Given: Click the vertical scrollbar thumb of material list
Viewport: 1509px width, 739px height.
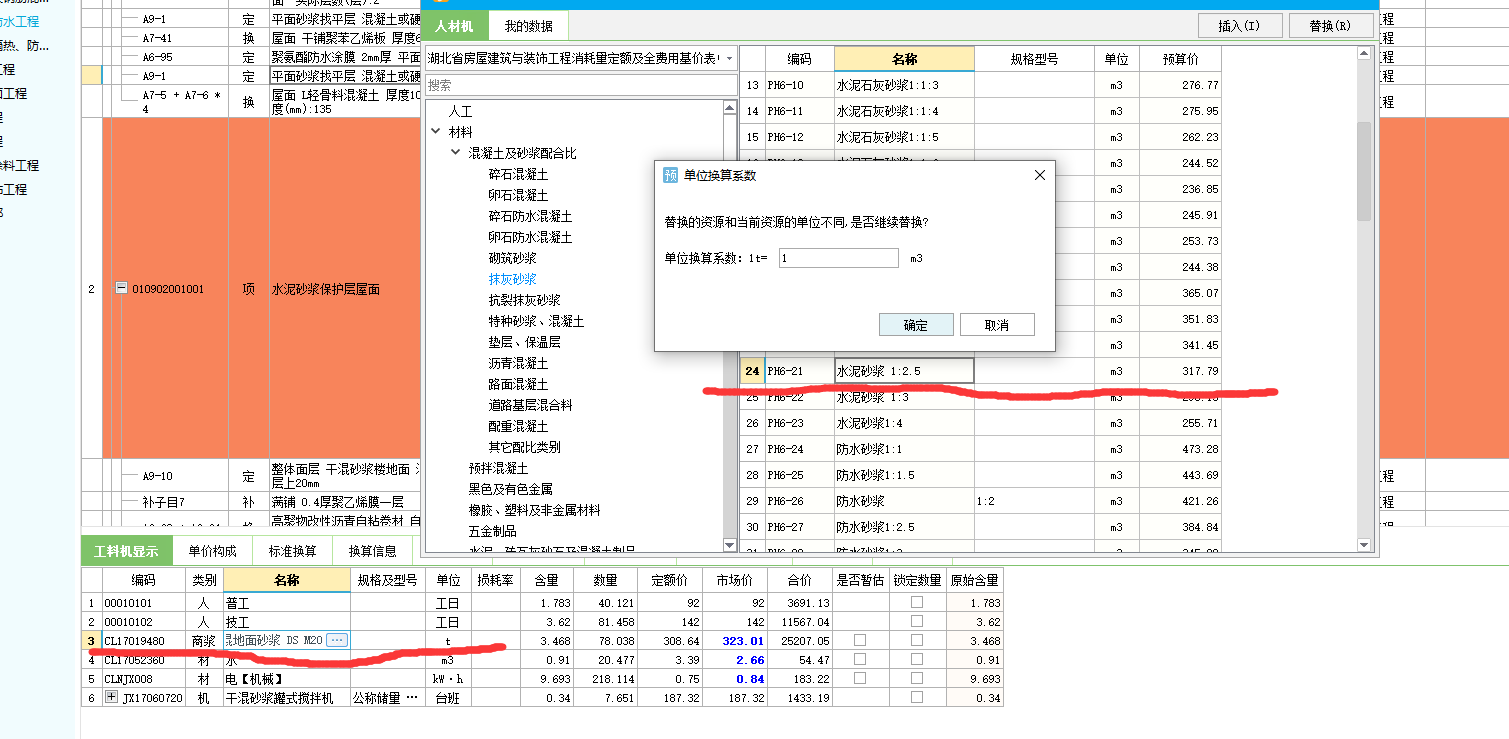Looking at the screenshot, I should point(1365,172).
